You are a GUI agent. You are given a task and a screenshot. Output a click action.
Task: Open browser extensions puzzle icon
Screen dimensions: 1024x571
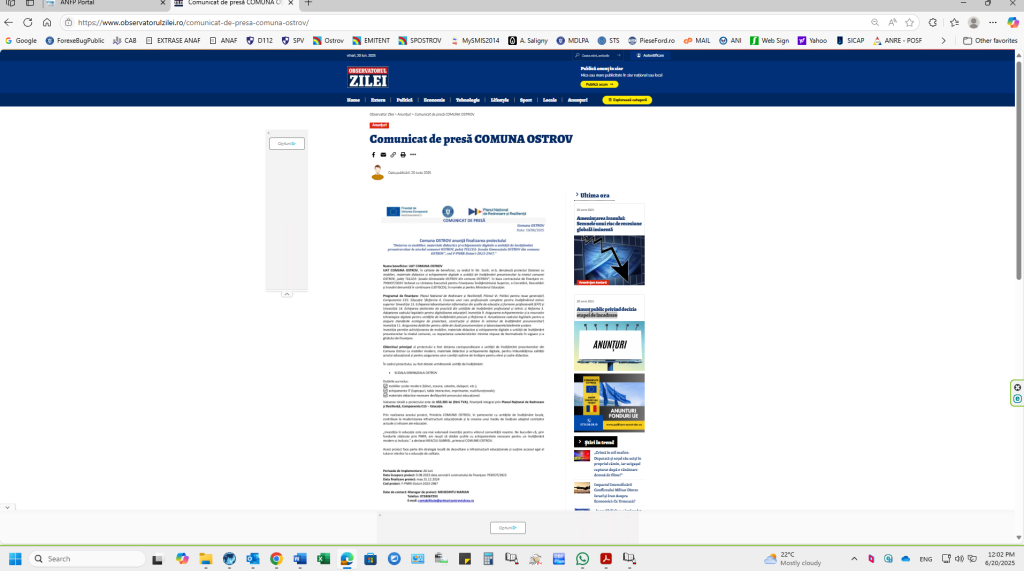pos(933,22)
